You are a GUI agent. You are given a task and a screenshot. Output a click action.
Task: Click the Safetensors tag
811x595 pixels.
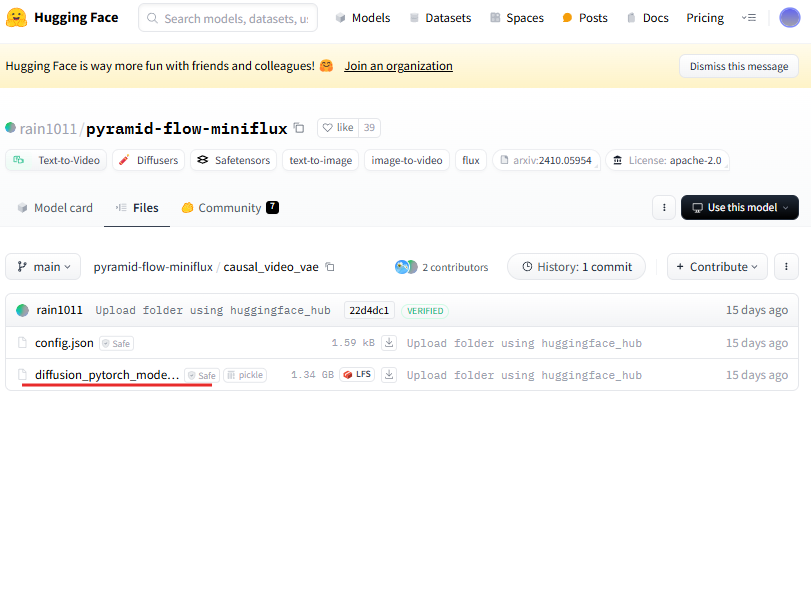tap(233, 160)
